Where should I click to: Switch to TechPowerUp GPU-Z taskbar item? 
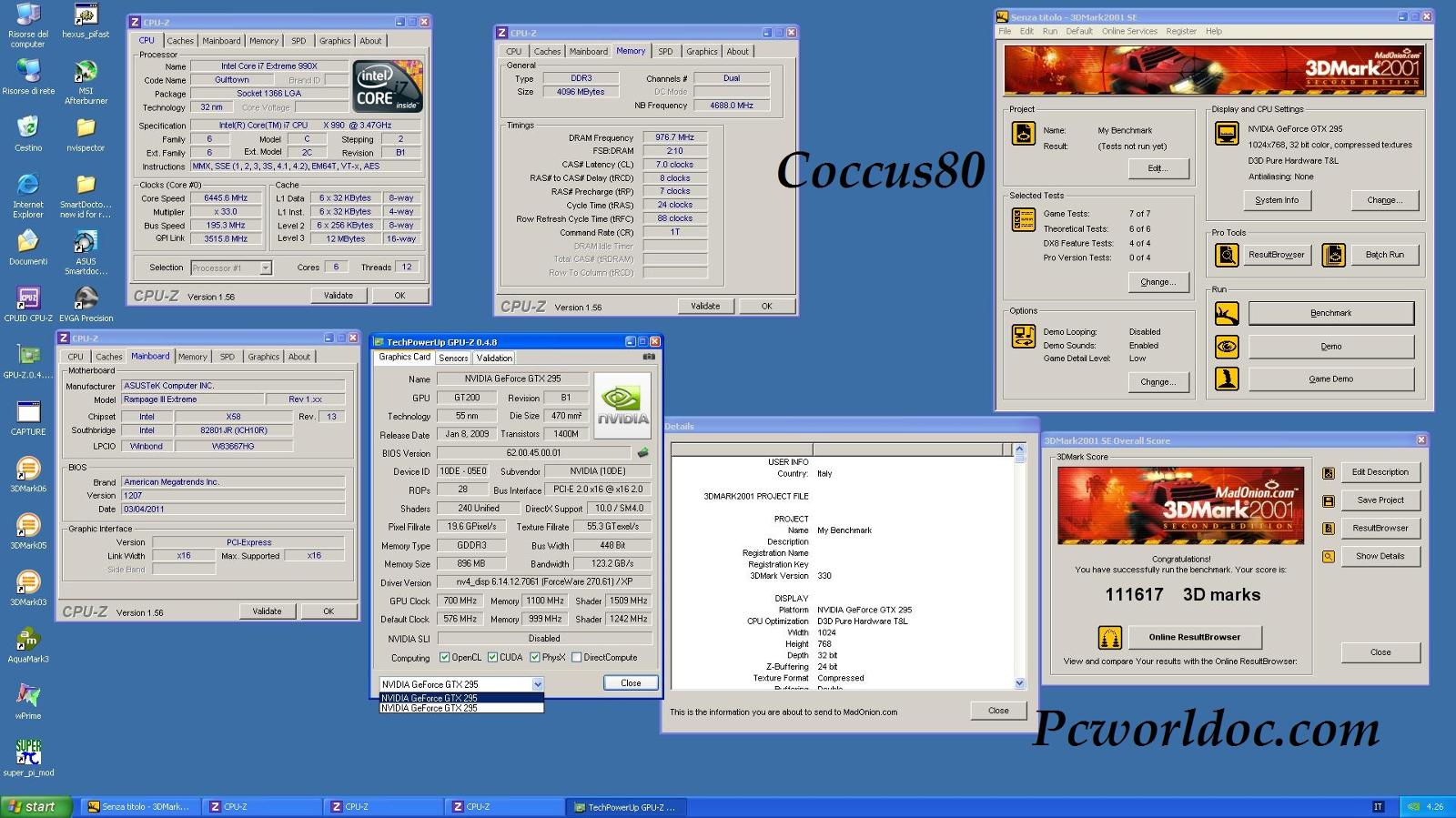pyautogui.click(x=627, y=807)
